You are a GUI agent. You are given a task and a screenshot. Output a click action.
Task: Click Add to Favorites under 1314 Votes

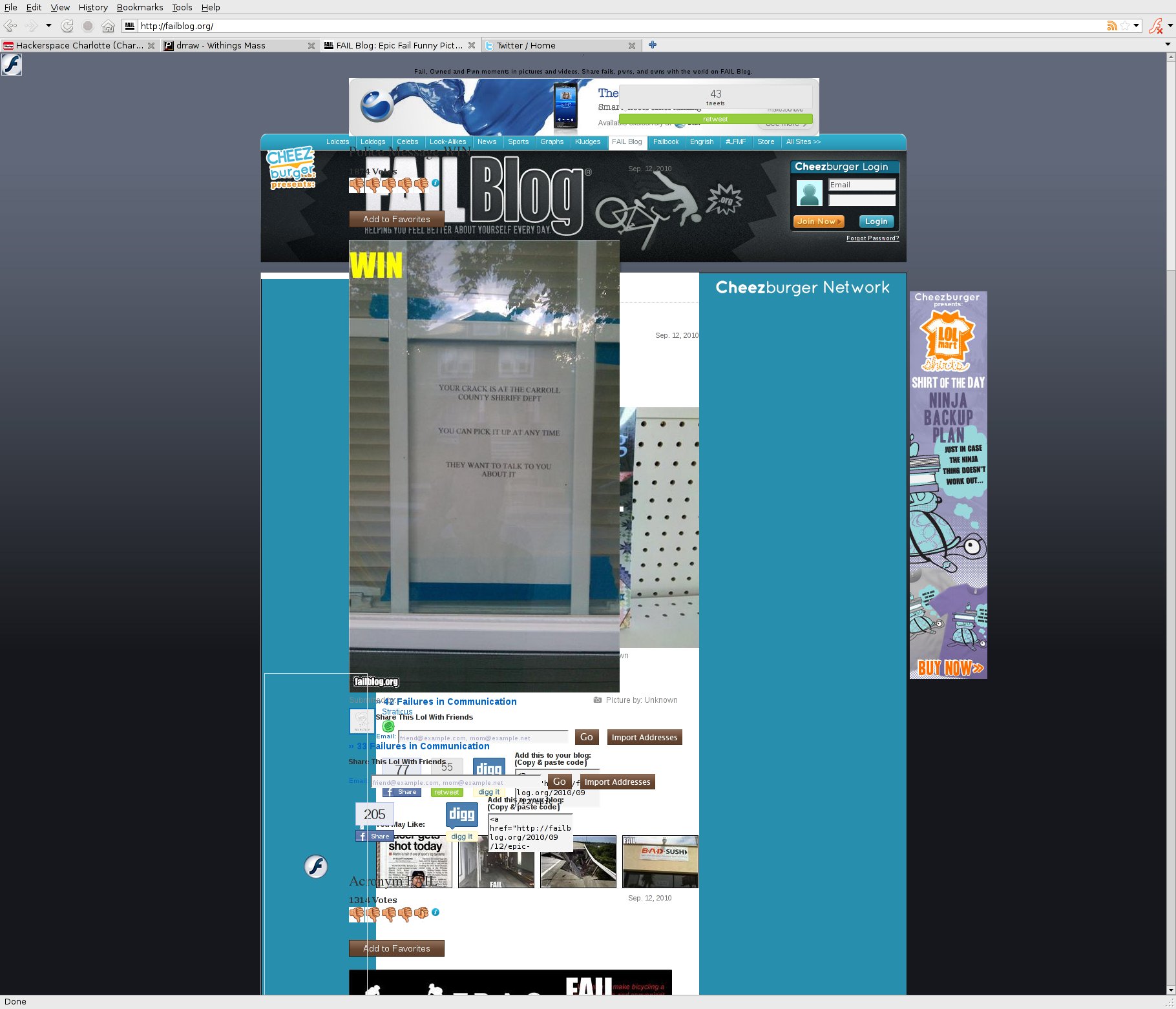click(397, 948)
